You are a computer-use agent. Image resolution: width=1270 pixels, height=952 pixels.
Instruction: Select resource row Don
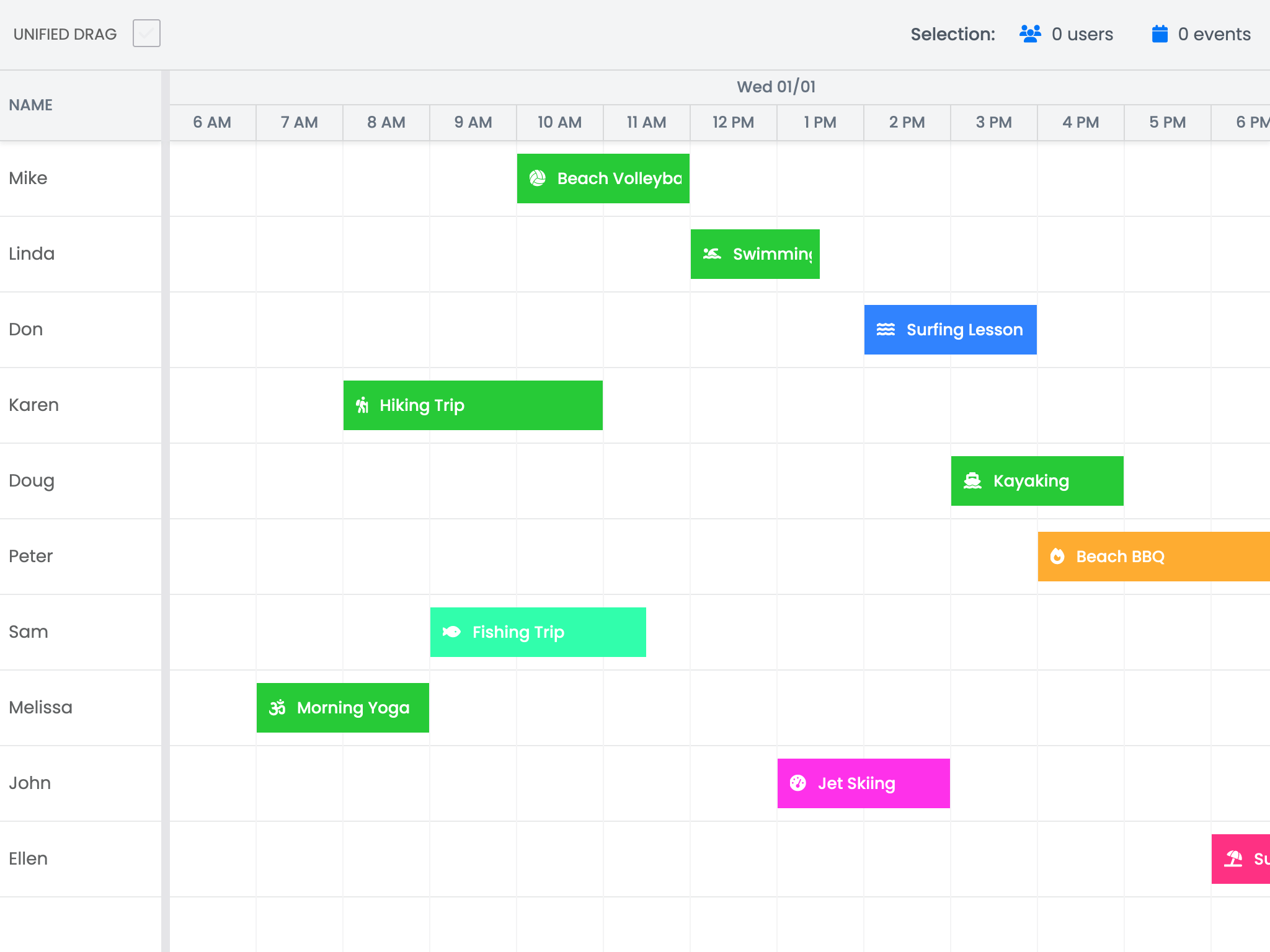(81, 330)
